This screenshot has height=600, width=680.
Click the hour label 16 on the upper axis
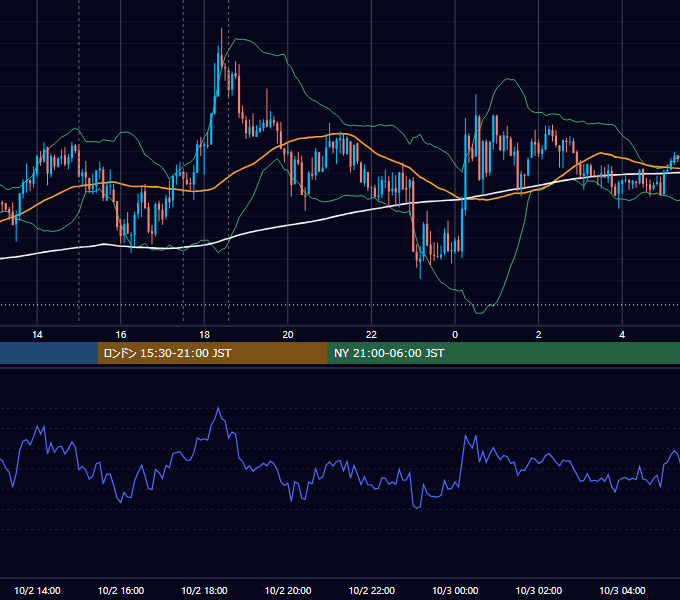[121, 335]
